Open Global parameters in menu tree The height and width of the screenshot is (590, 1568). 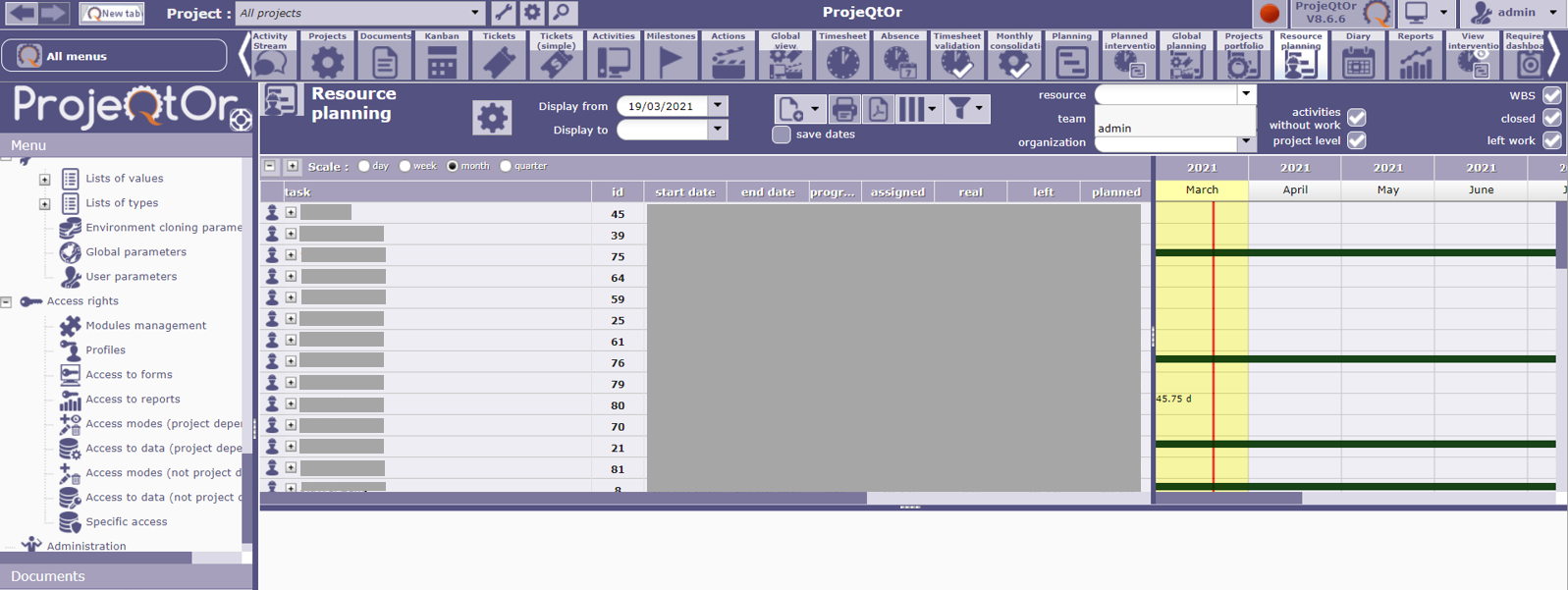pos(135,252)
